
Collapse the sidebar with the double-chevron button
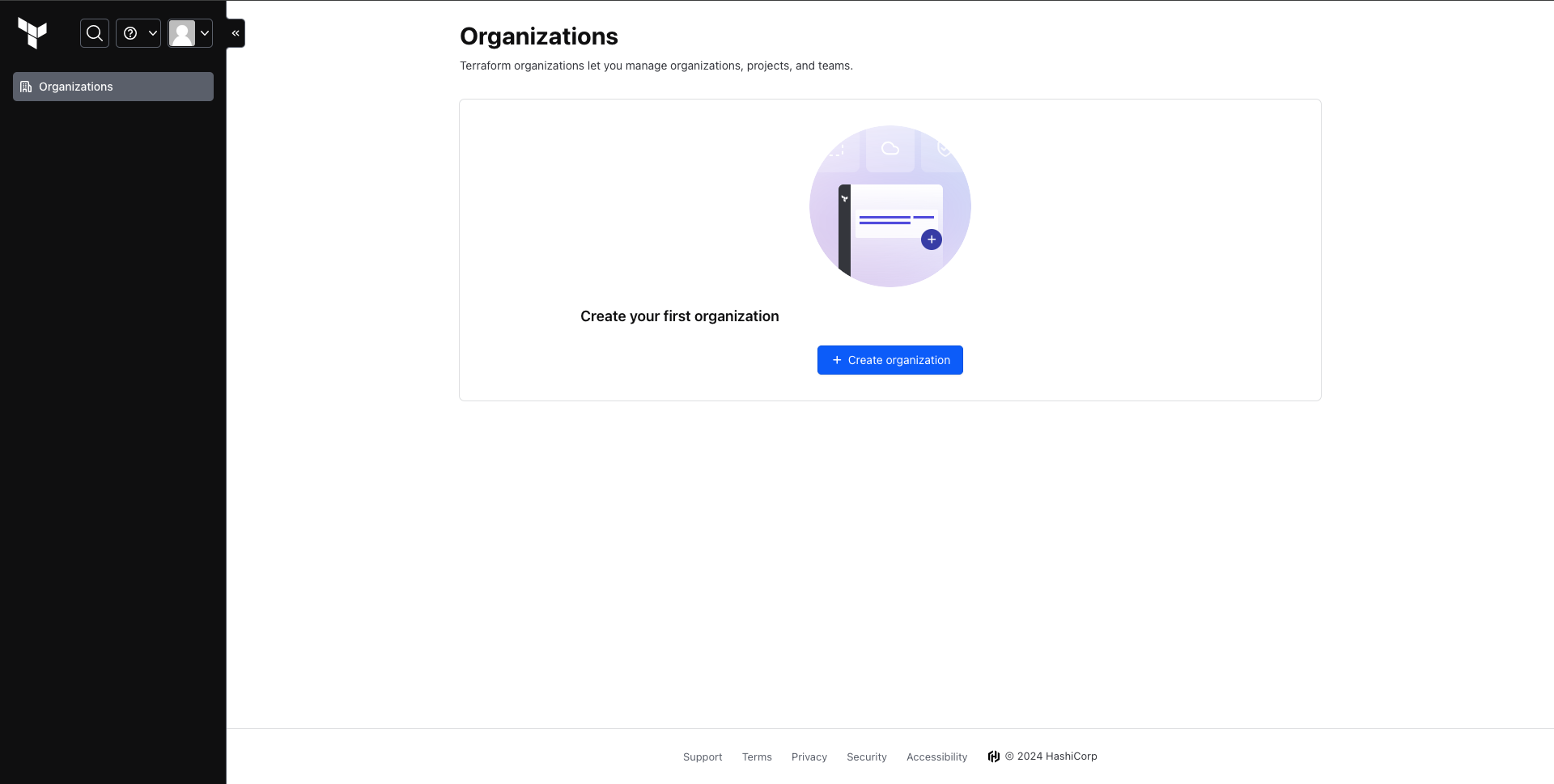click(236, 33)
